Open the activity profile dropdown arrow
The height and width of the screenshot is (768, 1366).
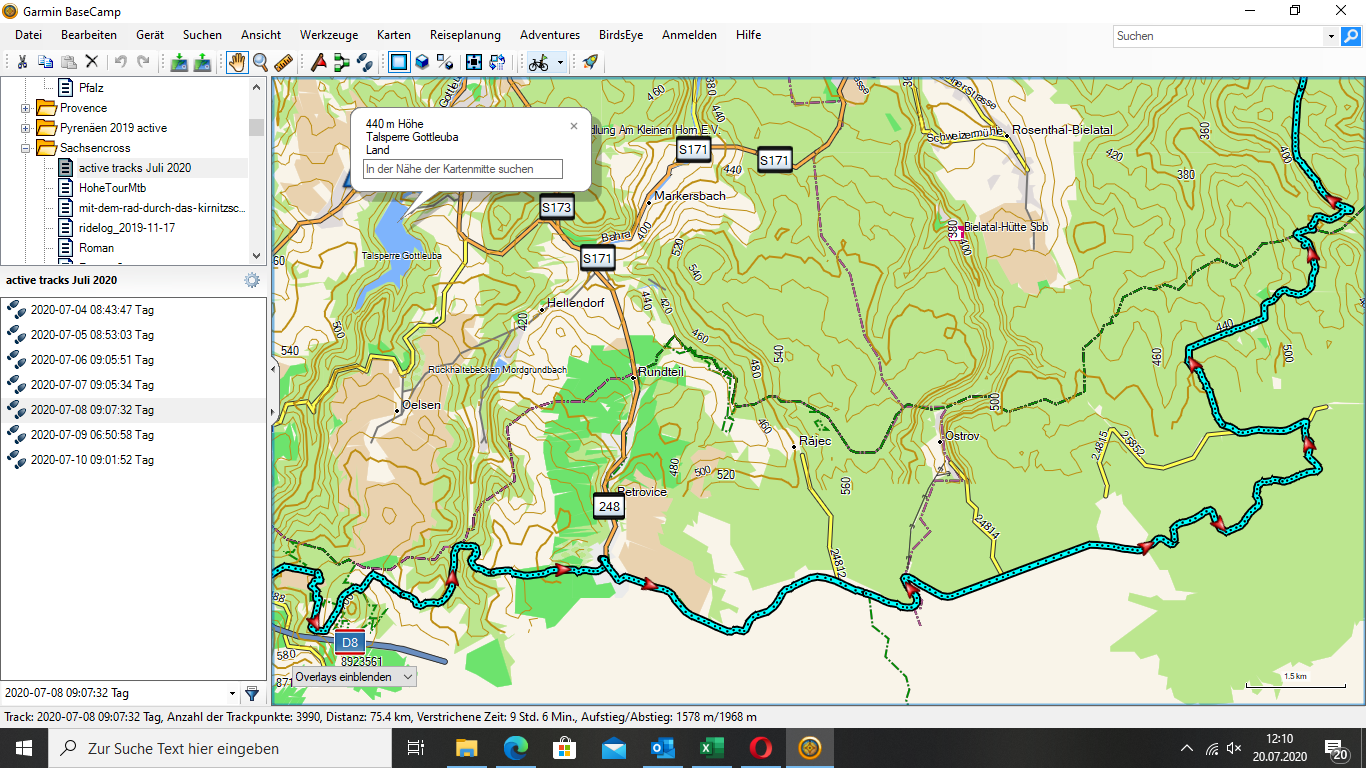(x=561, y=62)
